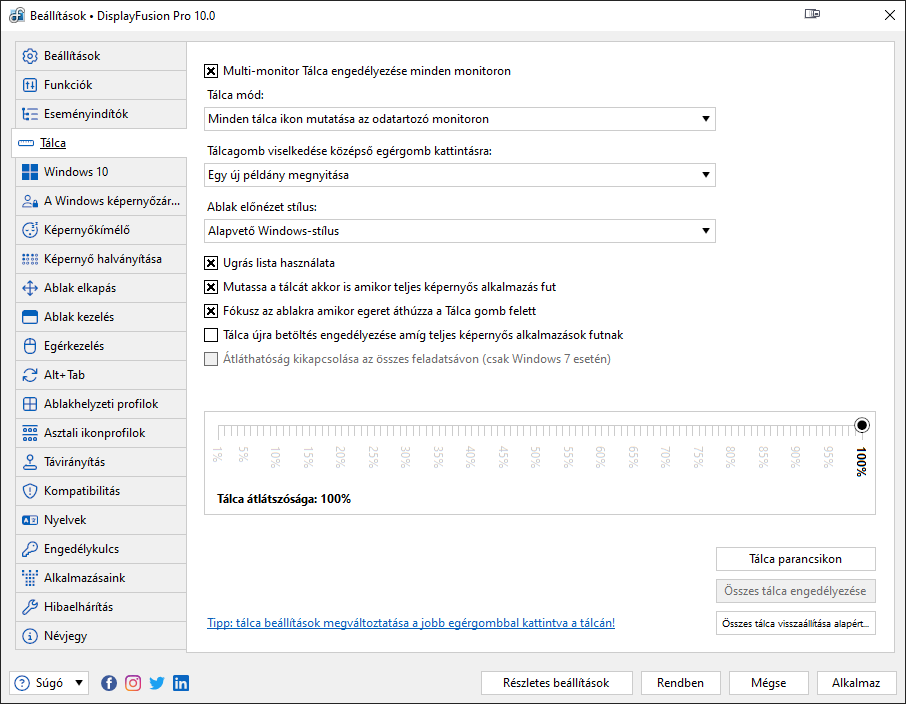Click the Alkalmaz button
This screenshot has width=906, height=704.
tap(856, 683)
